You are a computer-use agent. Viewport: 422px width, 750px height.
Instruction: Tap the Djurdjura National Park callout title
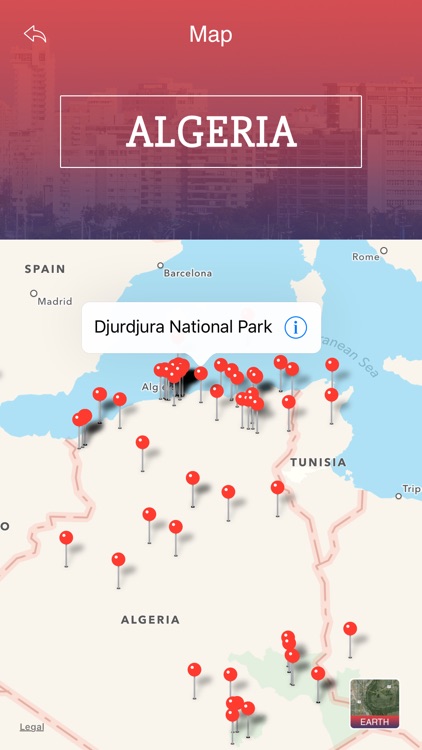pyautogui.click(x=183, y=327)
